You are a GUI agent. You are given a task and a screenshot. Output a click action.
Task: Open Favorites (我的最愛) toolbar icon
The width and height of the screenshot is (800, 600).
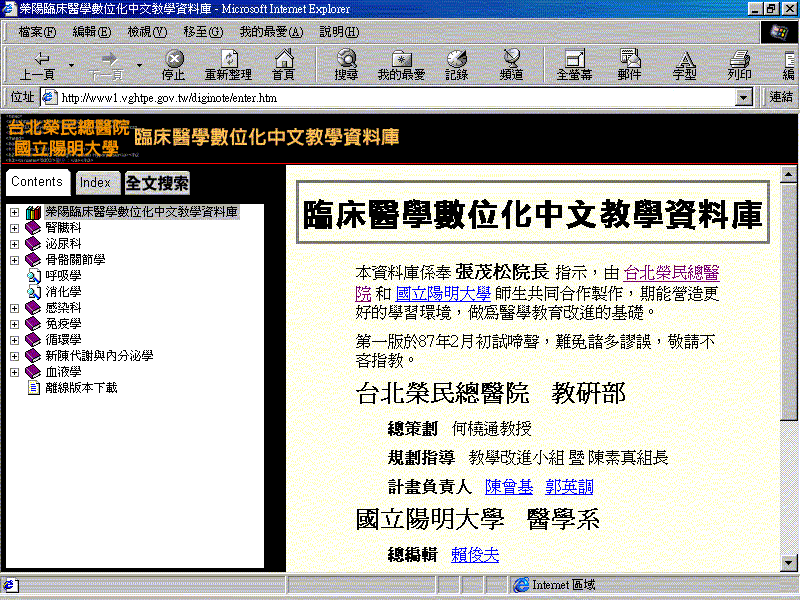401,65
